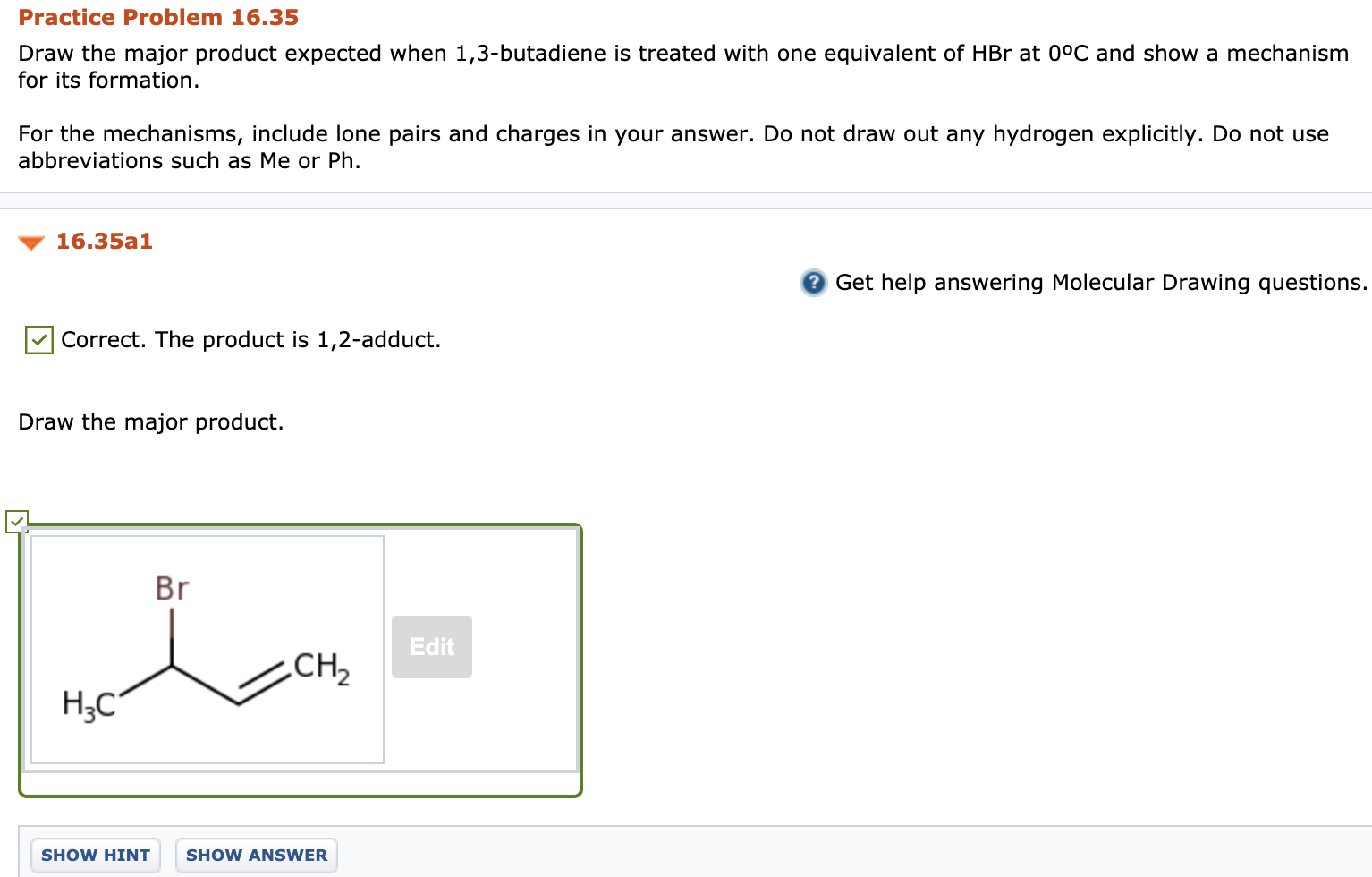Click the Br atom in the drawn structure
Viewport: 1372px width, 877px height.
(x=170, y=588)
